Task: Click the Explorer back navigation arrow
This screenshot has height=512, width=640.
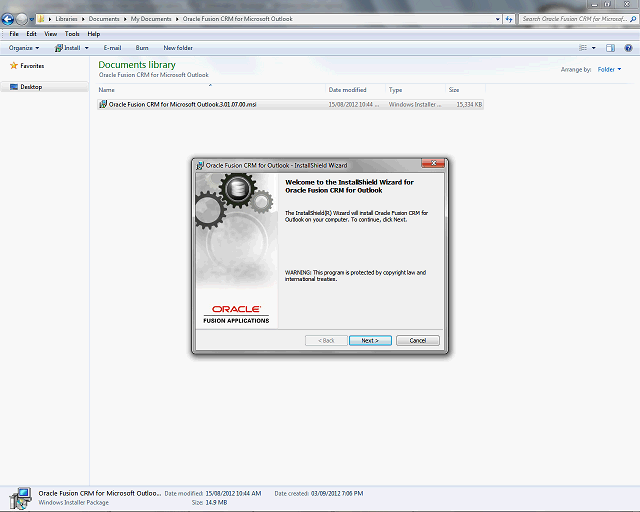Action: 8,19
